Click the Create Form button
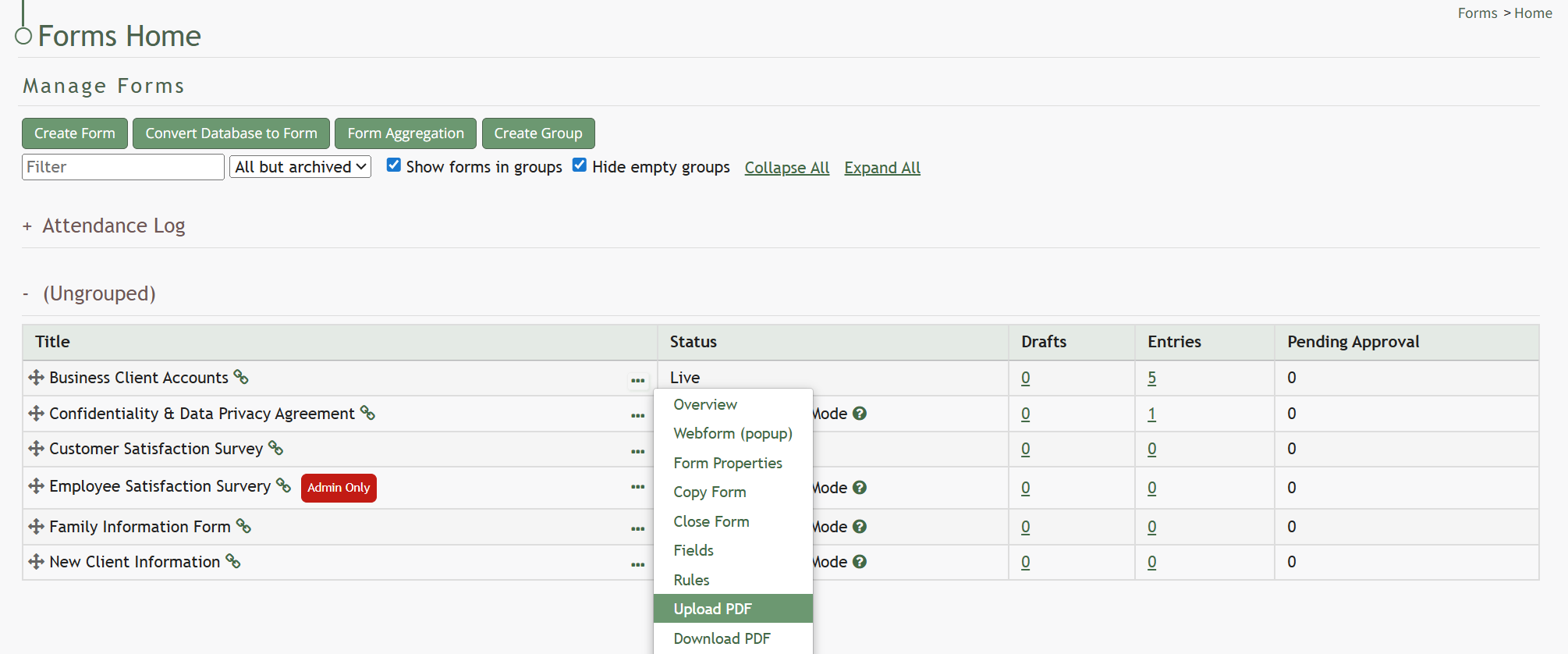1568x654 pixels. pos(75,133)
